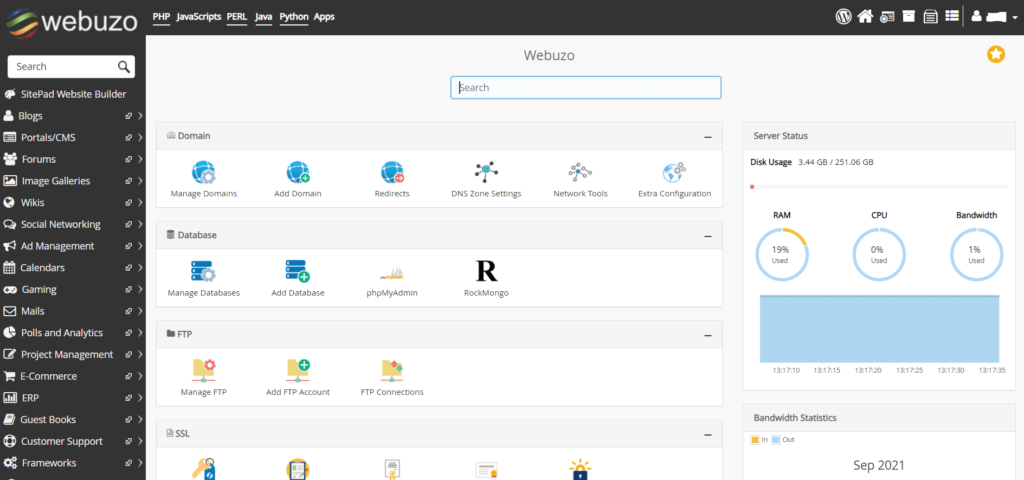This screenshot has height=480, width=1024.
Task: Click Add FTP Account icon
Action: pyautogui.click(x=298, y=370)
